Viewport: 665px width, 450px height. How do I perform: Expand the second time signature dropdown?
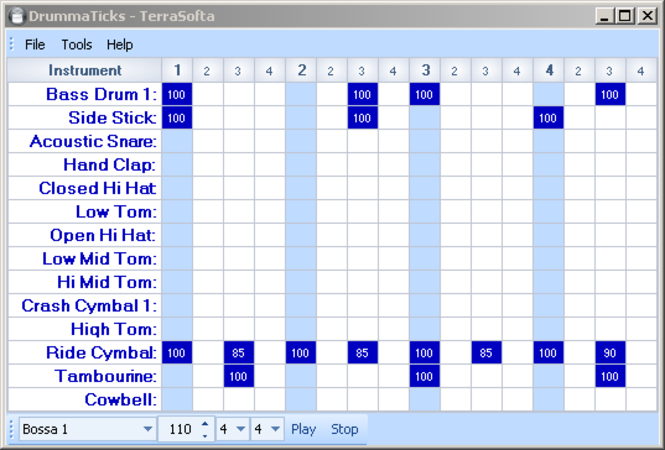click(x=275, y=429)
